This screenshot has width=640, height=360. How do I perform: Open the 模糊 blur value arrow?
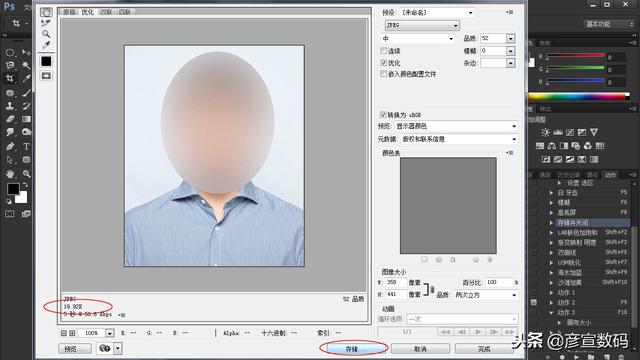[x=511, y=51]
